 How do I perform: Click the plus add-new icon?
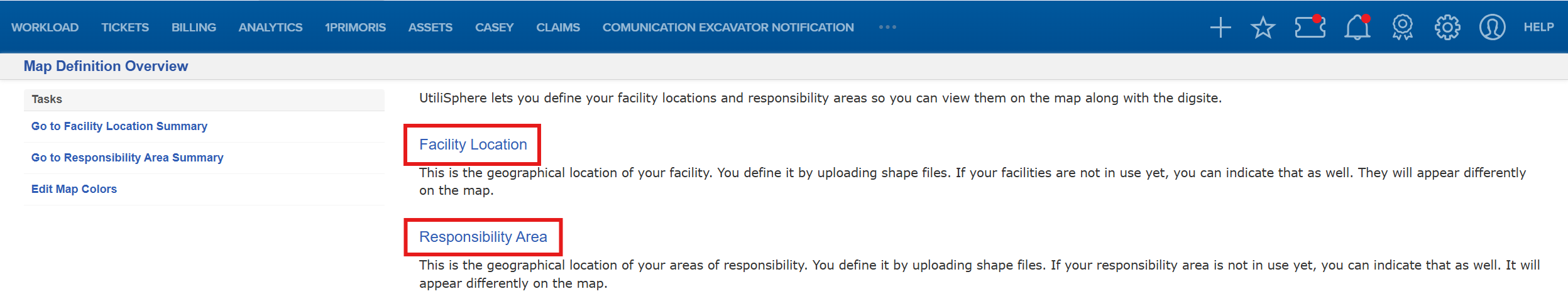1220,28
